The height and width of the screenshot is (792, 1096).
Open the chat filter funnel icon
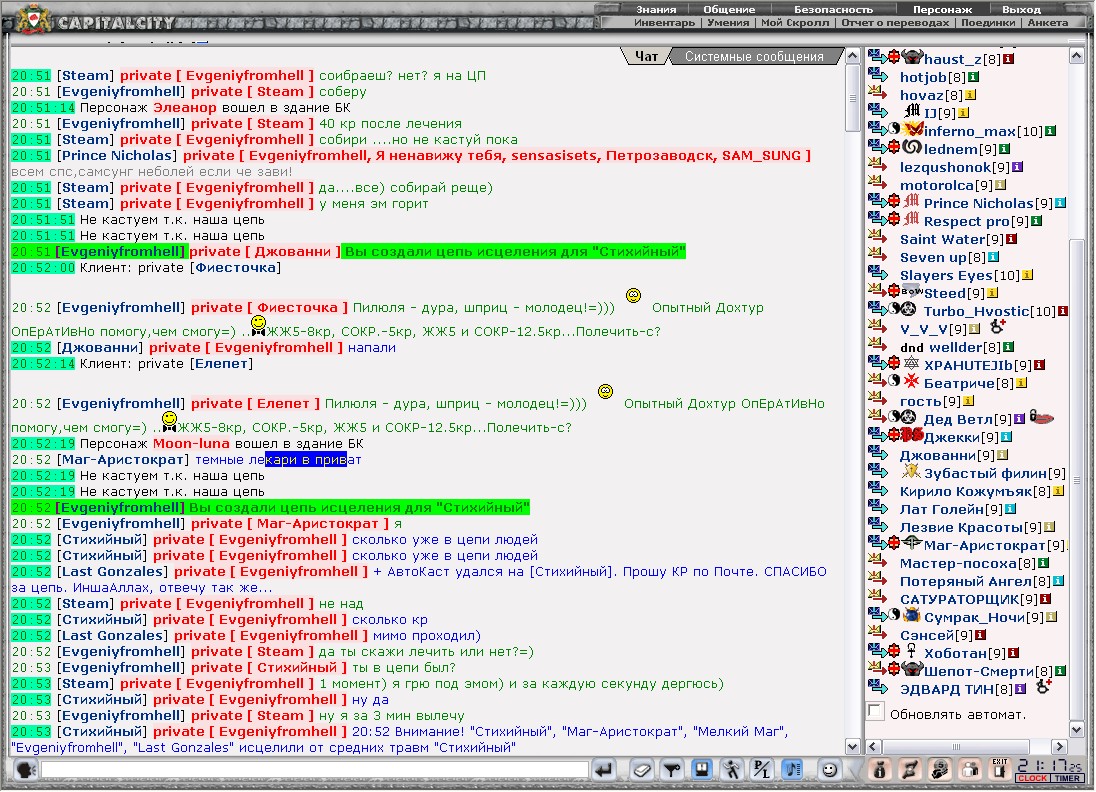[671, 770]
